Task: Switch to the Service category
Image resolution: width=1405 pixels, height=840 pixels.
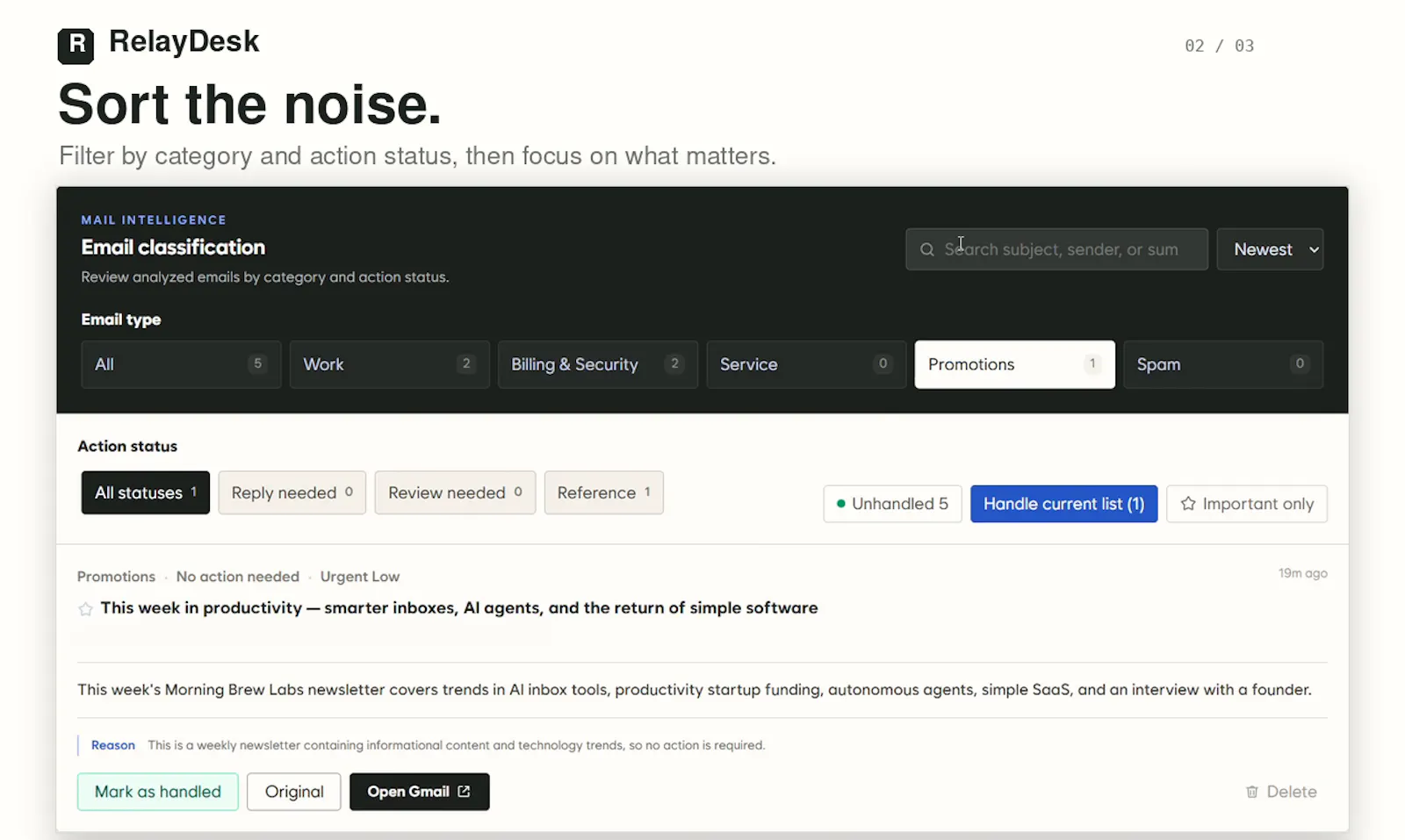Action: [x=806, y=364]
